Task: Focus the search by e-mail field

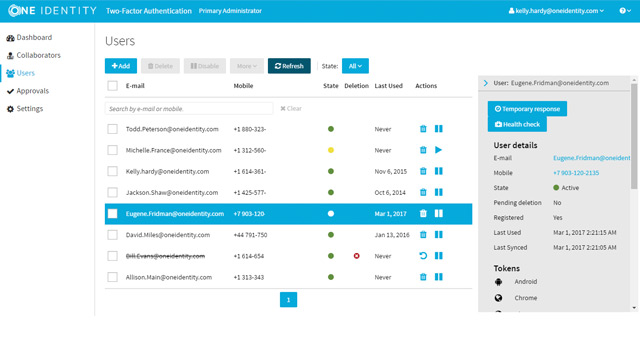Action: [x=189, y=109]
